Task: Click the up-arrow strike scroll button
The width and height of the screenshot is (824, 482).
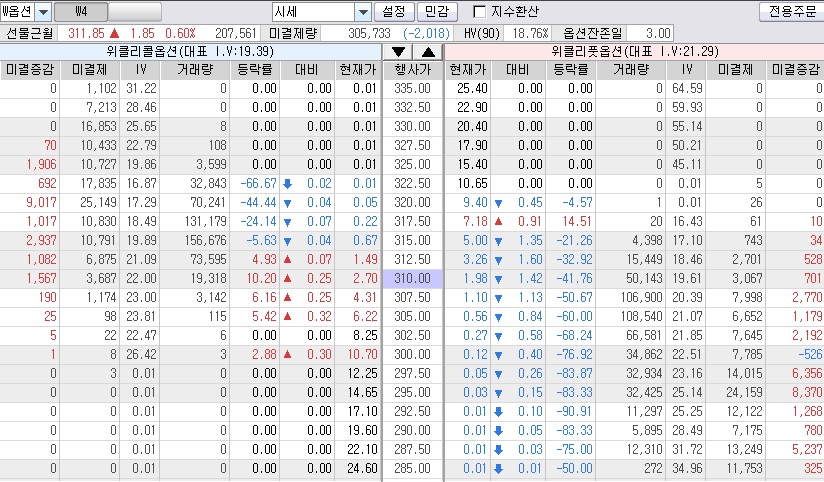Action: coord(428,52)
